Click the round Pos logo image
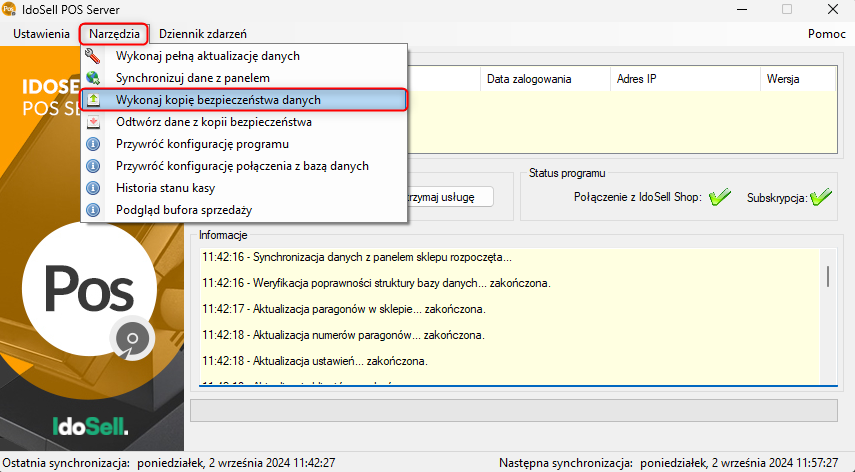The width and height of the screenshot is (855, 472). click(89, 289)
